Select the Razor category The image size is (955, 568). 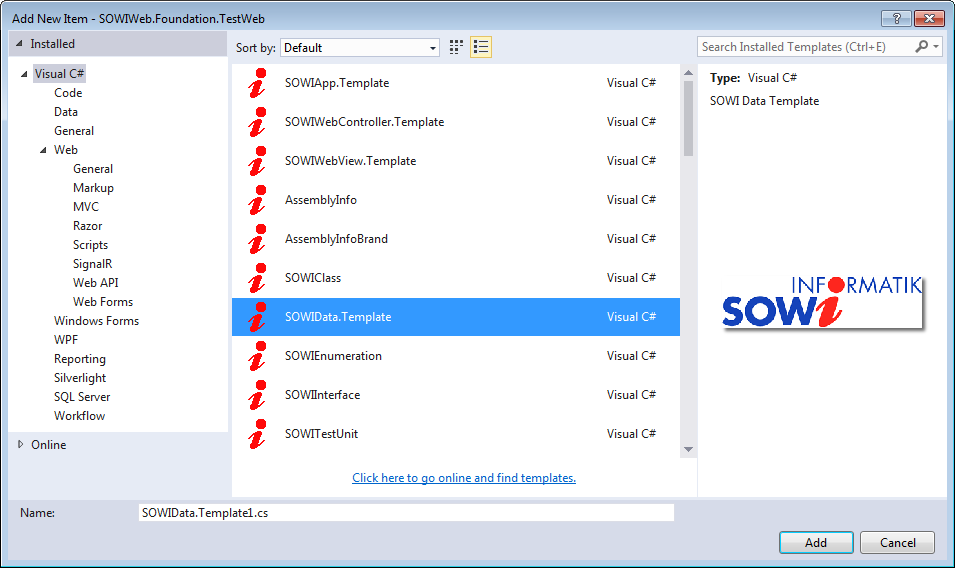(88, 225)
